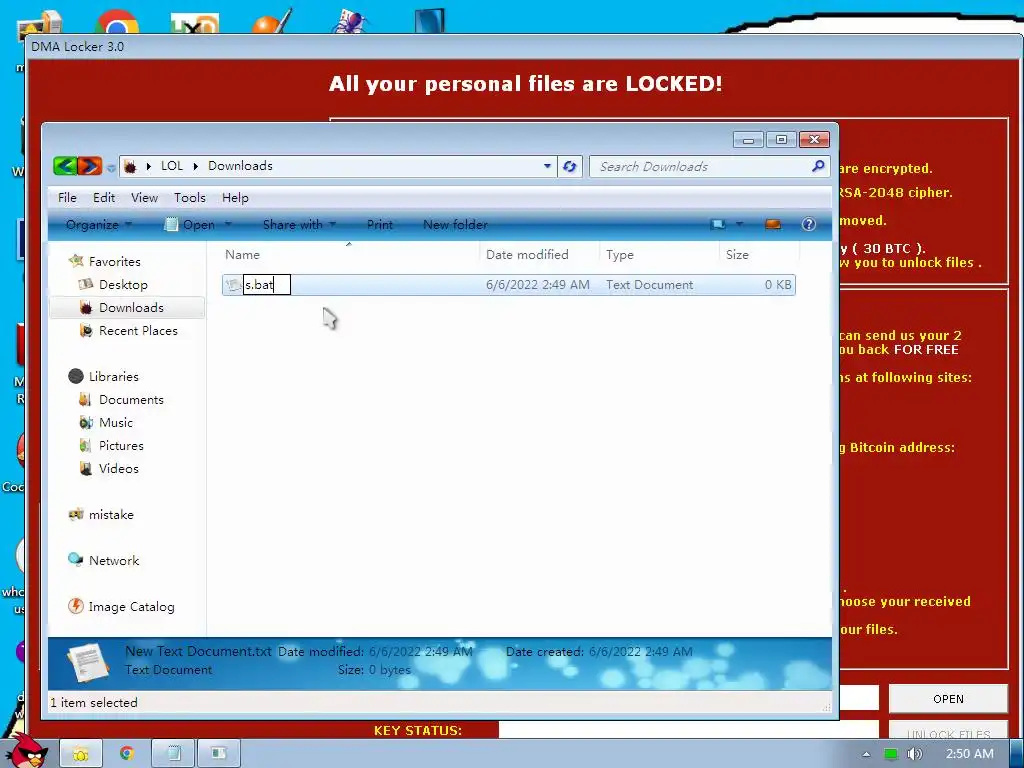Select the mistake item in the navigation pane

coord(111,515)
